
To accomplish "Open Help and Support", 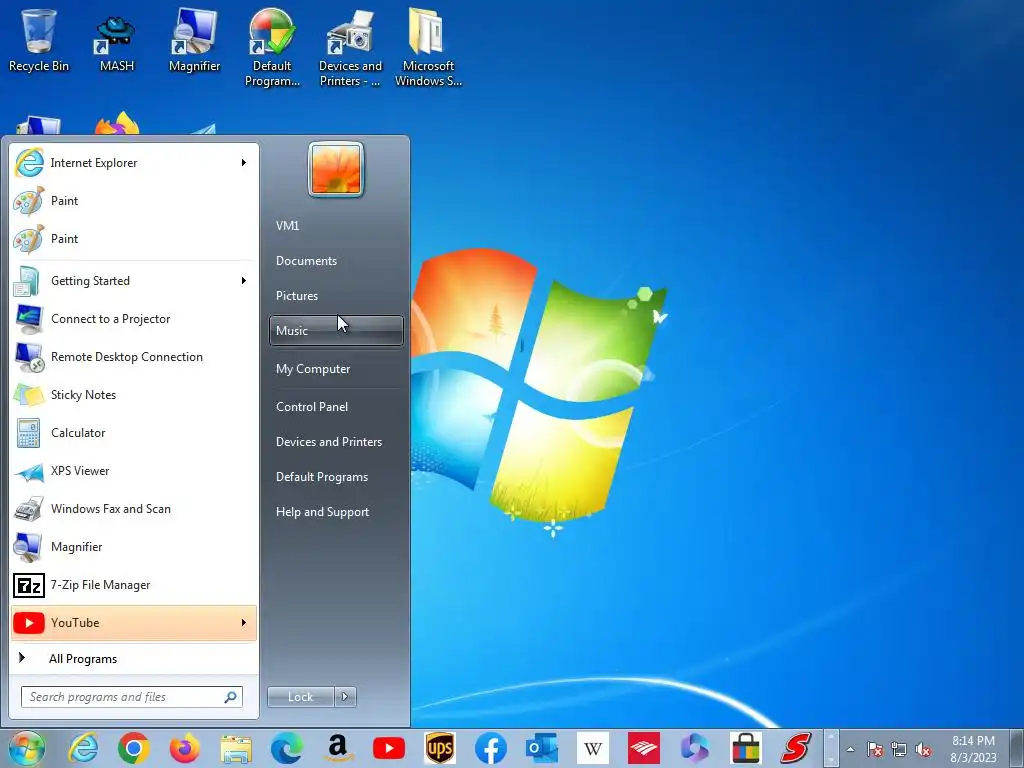I will (x=336, y=512).
